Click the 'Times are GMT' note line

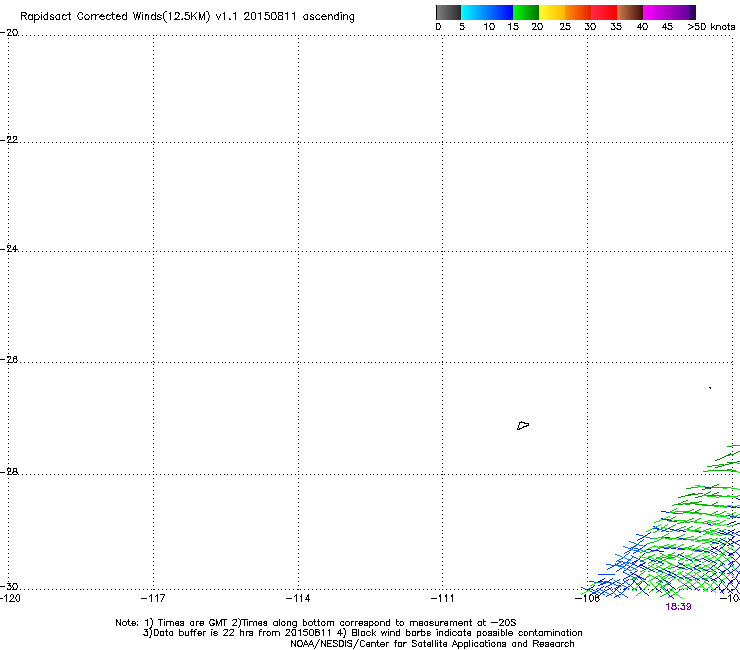pos(316,623)
